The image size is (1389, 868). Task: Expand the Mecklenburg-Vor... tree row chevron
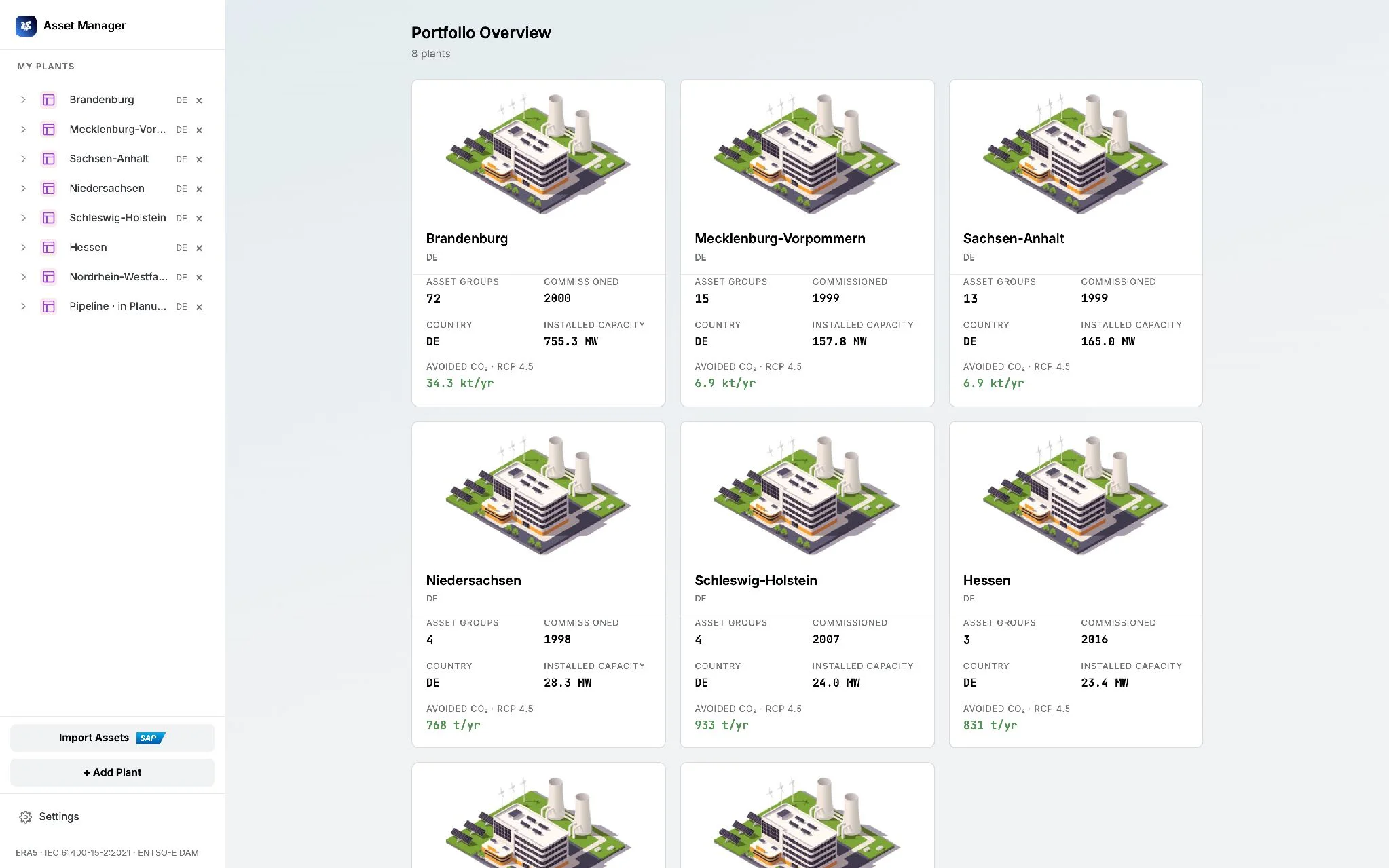[x=23, y=130]
